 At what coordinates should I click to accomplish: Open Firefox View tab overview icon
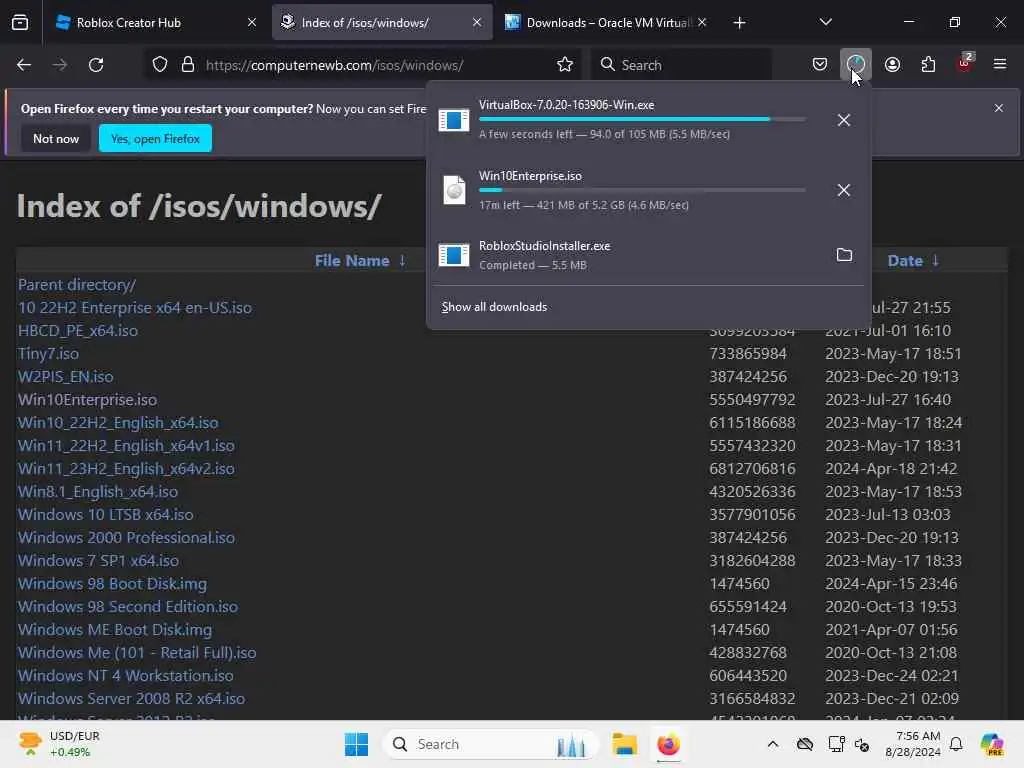tap(20, 23)
